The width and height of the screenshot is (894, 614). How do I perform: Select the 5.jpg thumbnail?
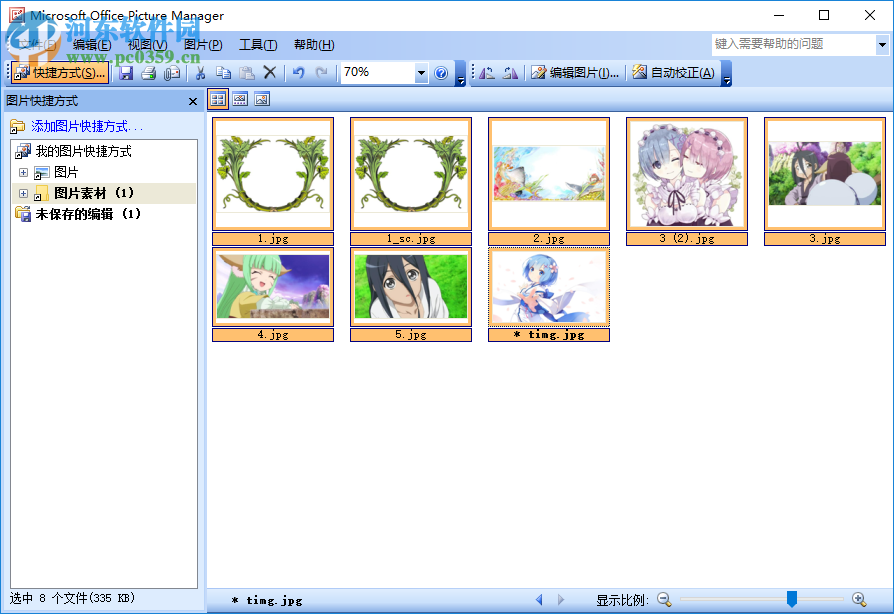(x=411, y=287)
